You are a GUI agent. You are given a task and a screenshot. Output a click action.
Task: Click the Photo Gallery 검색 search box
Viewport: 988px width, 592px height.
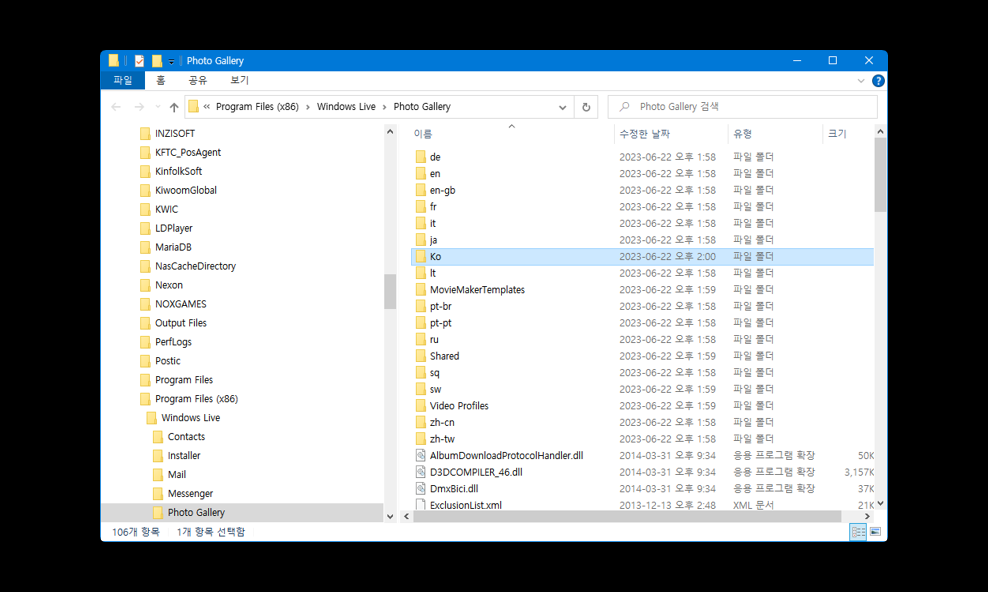click(x=743, y=106)
